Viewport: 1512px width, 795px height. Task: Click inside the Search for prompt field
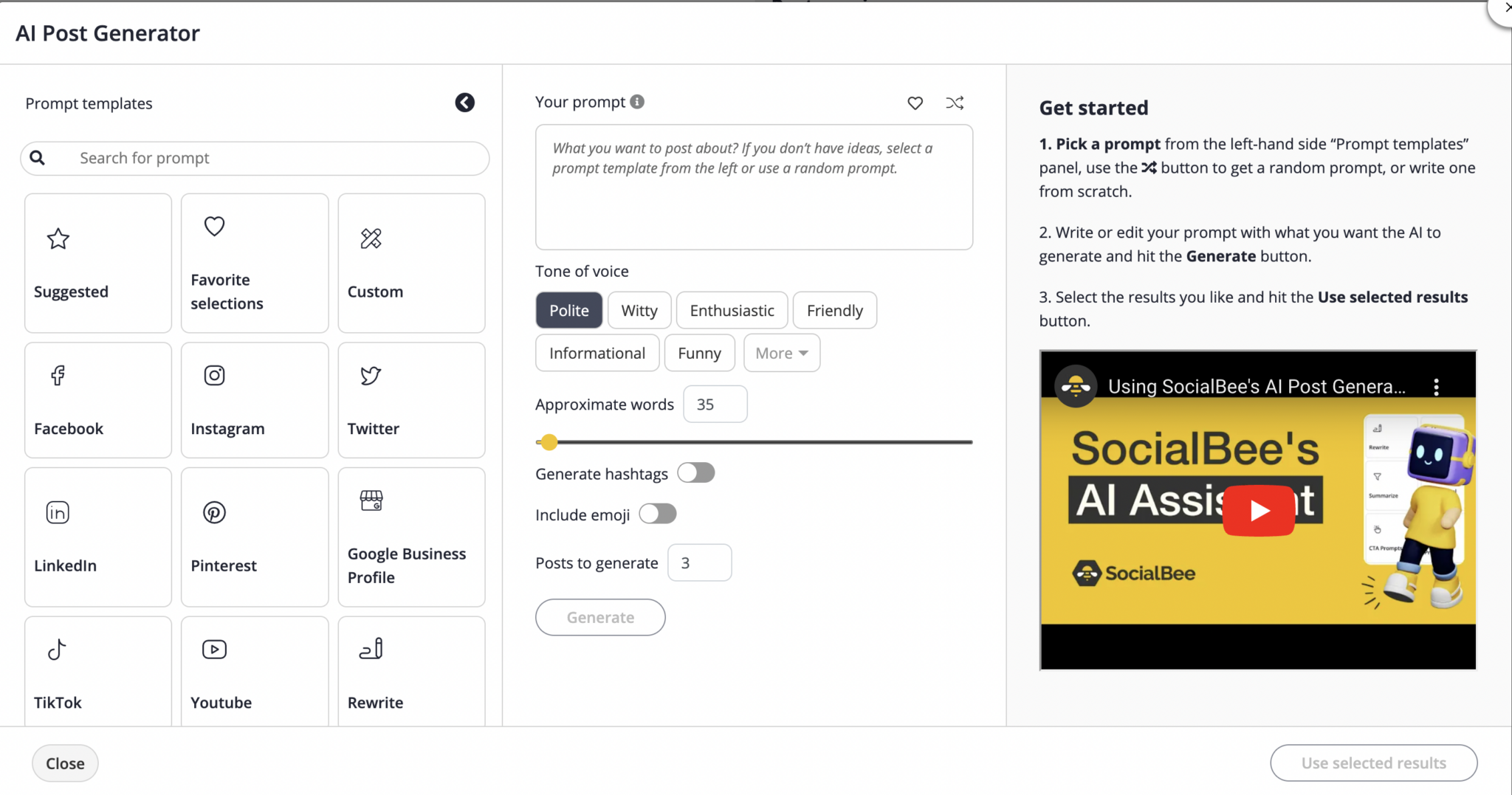coord(253,158)
